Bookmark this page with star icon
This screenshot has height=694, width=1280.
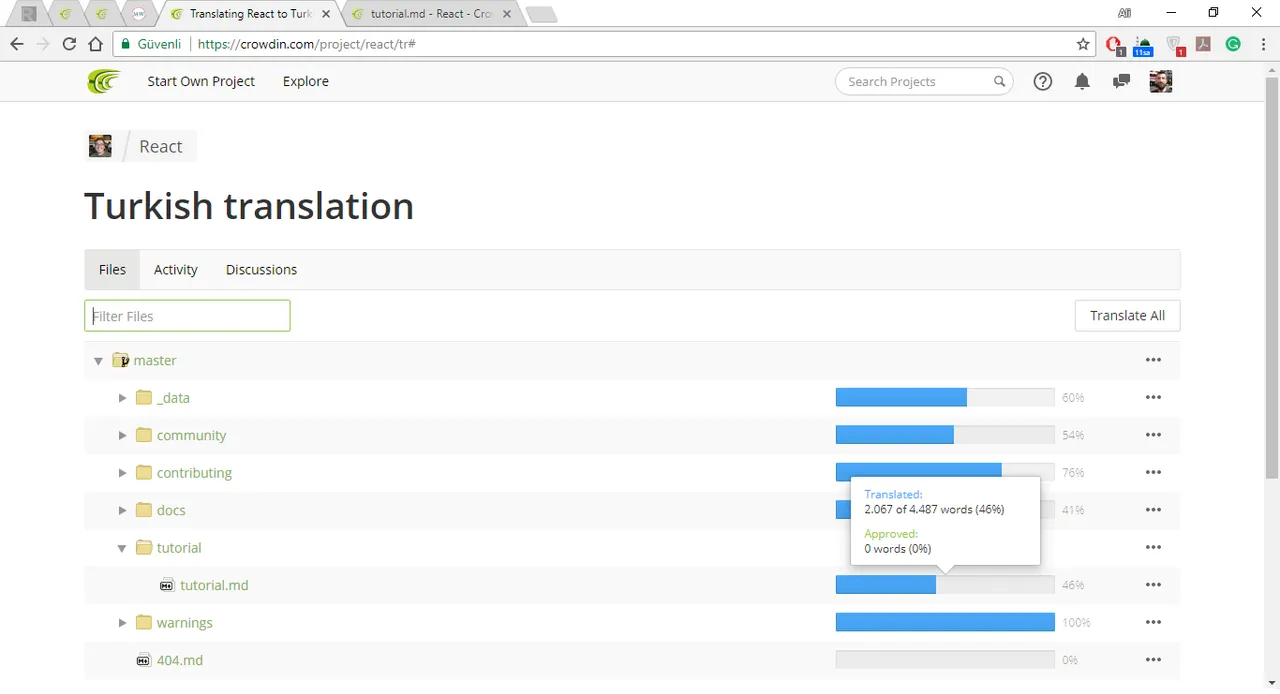click(1083, 44)
